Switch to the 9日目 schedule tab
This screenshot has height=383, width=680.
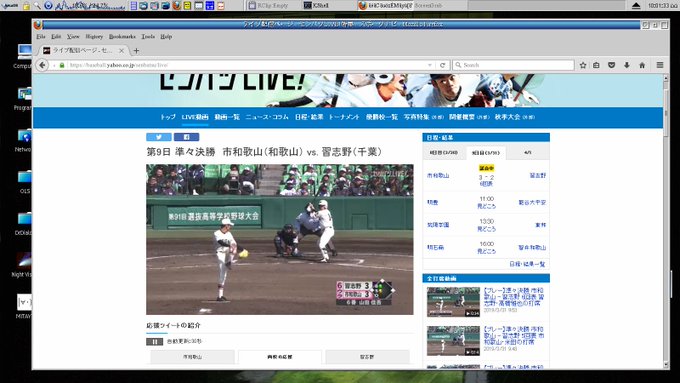tap(486, 153)
